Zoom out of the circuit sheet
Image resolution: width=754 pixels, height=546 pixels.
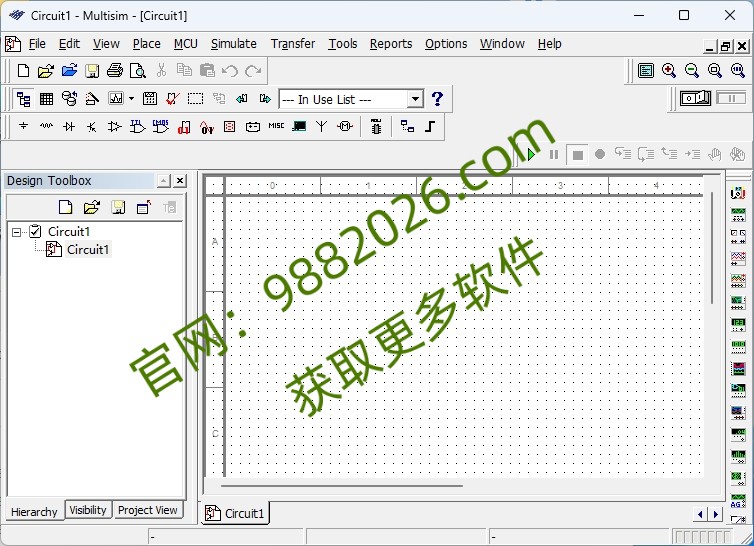pyautogui.click(x=691, y=71)
